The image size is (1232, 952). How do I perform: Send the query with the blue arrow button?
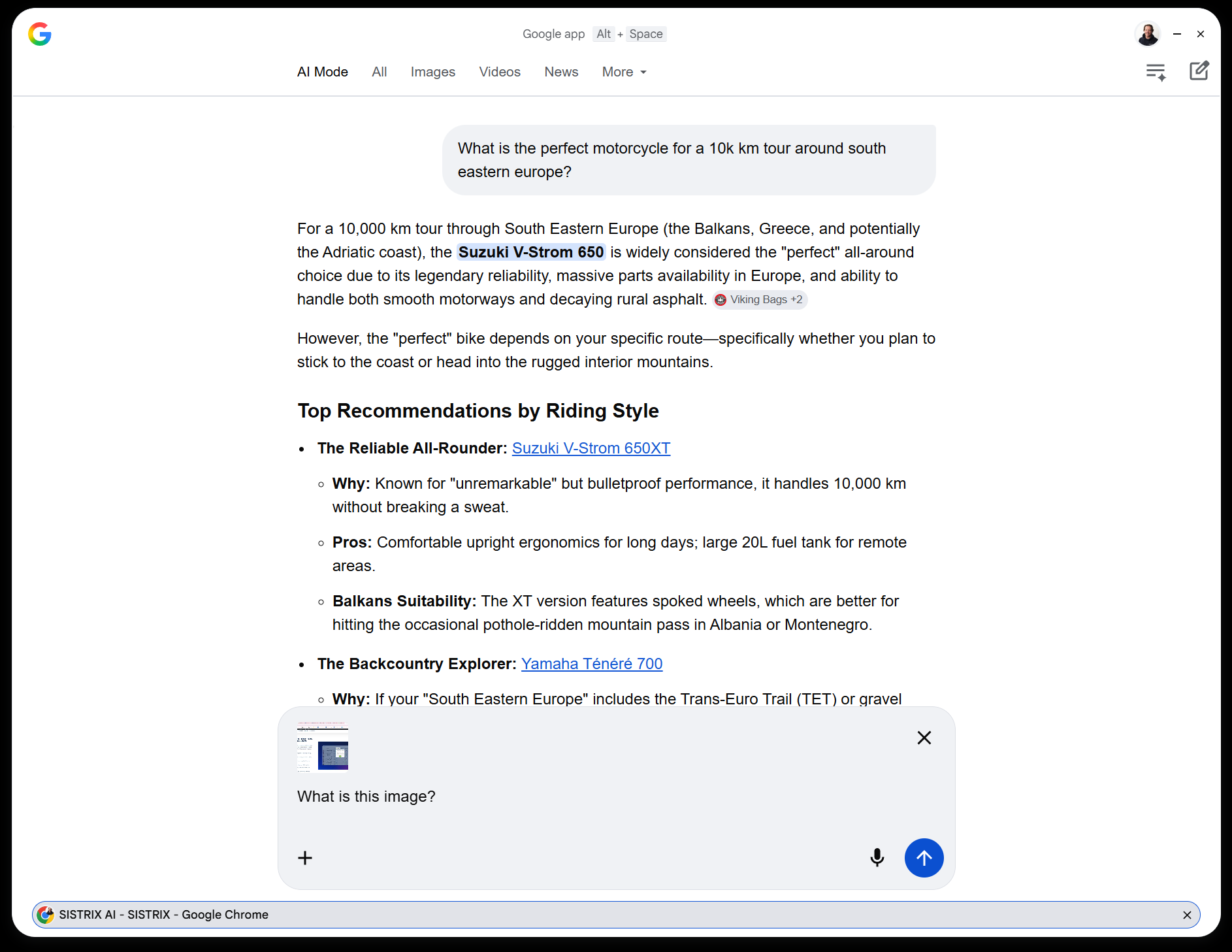click(x=923, y=857)
